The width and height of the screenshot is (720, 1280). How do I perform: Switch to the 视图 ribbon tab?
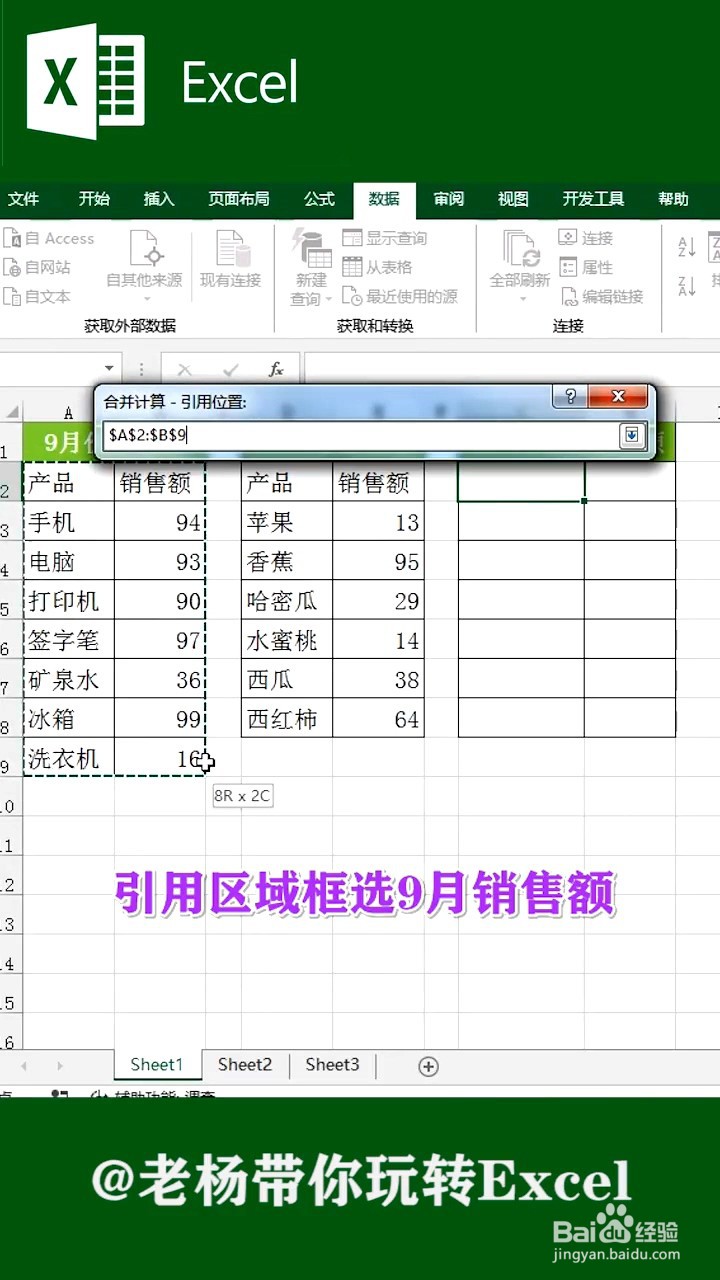pyautogui.click(x=513, y=199)
